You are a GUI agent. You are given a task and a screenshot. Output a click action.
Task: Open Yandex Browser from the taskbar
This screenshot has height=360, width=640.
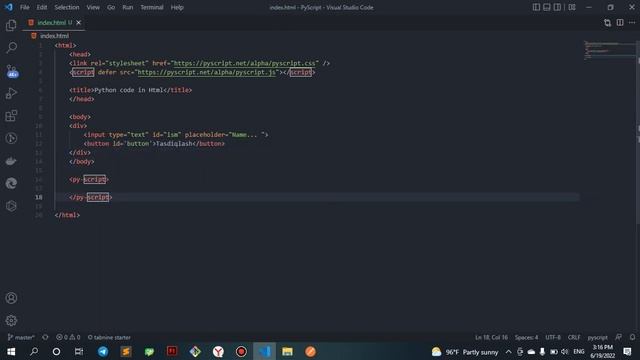(218, 351)
